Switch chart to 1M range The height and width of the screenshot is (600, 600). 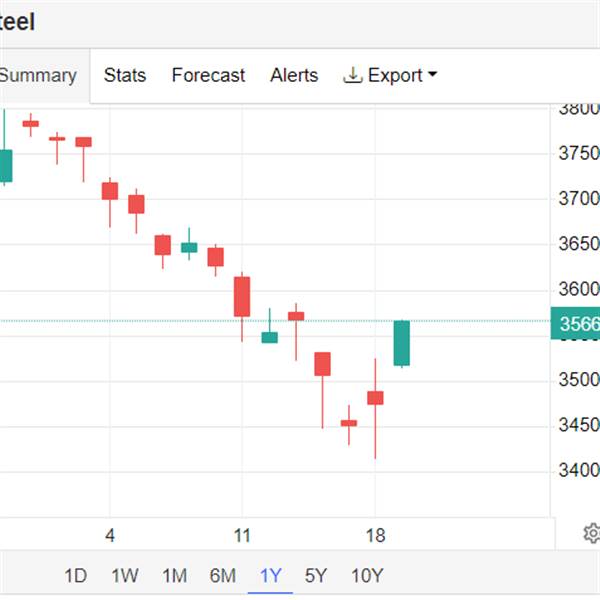pos(174,575)
